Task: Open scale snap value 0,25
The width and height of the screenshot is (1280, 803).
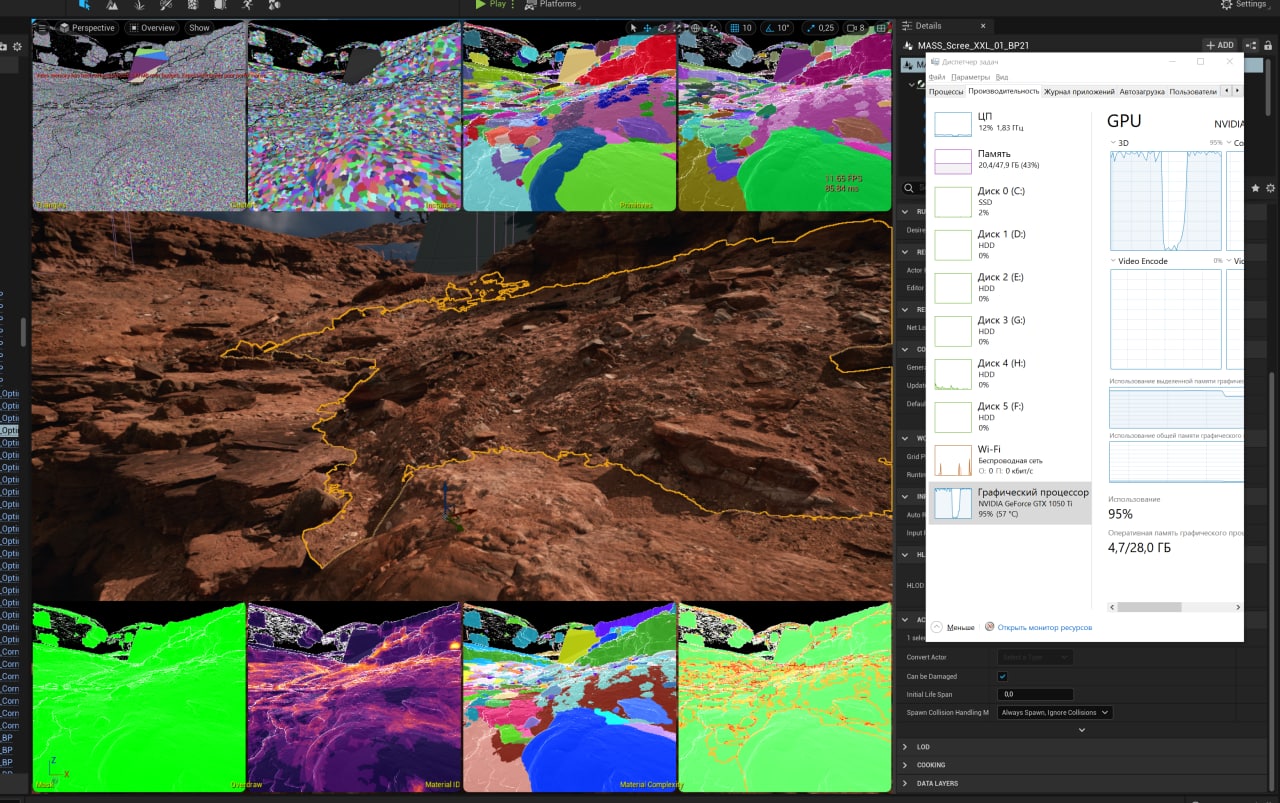Action: click(x=825, y=28)
